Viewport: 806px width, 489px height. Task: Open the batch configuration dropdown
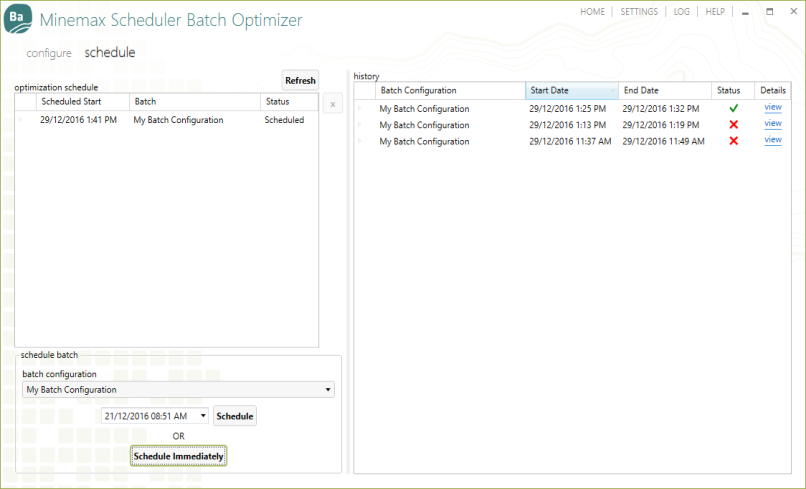coord(178,390)
